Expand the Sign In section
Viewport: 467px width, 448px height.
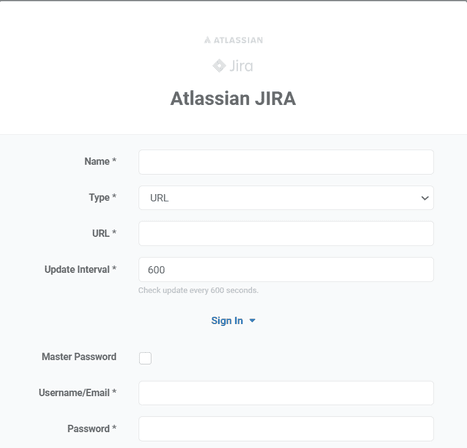click(233, 321)
